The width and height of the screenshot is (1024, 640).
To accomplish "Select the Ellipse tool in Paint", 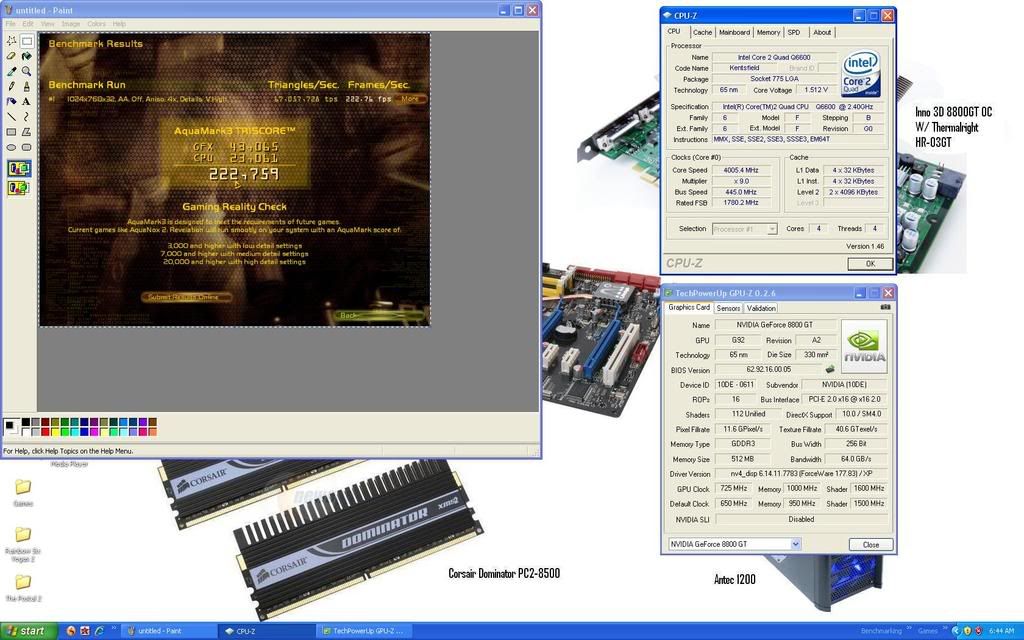I will pos(11,147).
